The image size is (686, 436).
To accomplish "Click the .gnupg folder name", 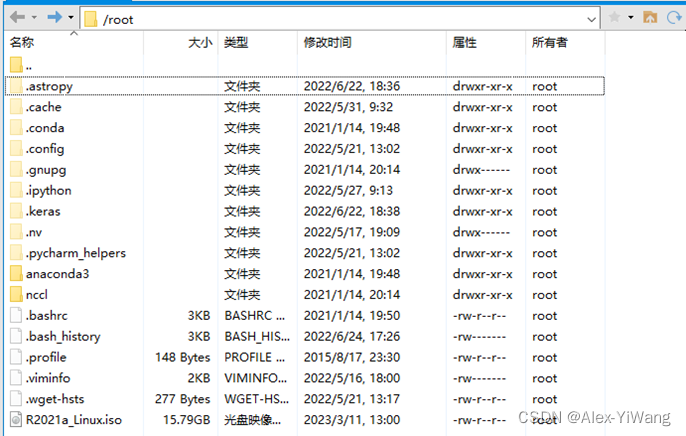I will [46, 170].
